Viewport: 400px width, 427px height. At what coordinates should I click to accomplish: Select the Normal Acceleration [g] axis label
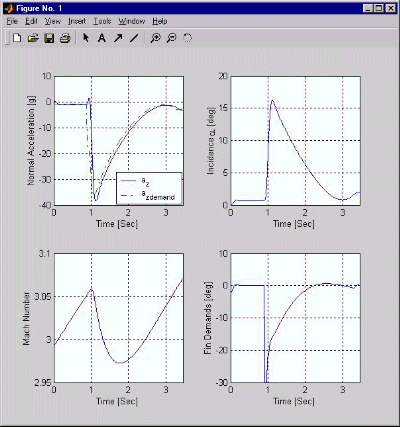[x=31, y=140]
